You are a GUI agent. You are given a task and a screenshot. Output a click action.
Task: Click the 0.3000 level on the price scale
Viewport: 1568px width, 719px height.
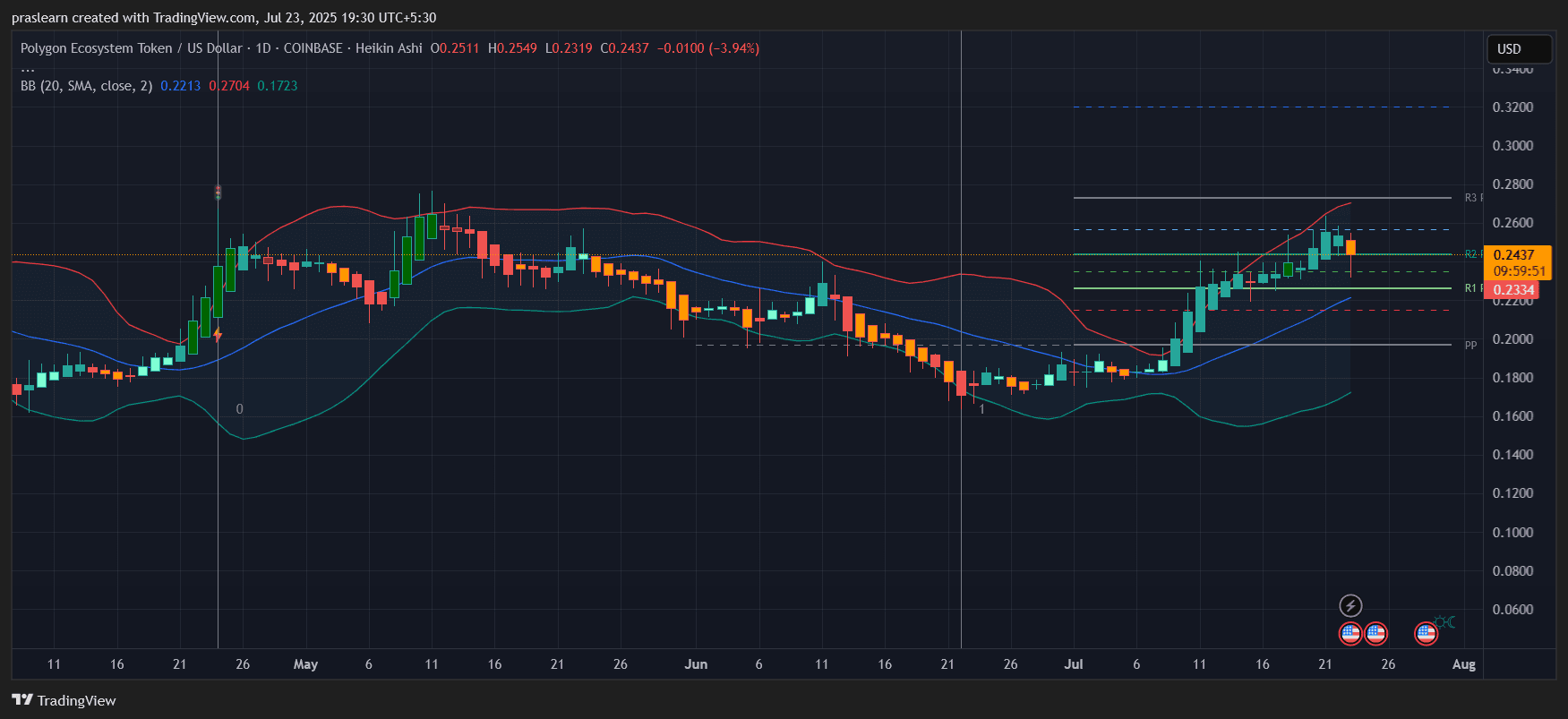coord(1512,146)
